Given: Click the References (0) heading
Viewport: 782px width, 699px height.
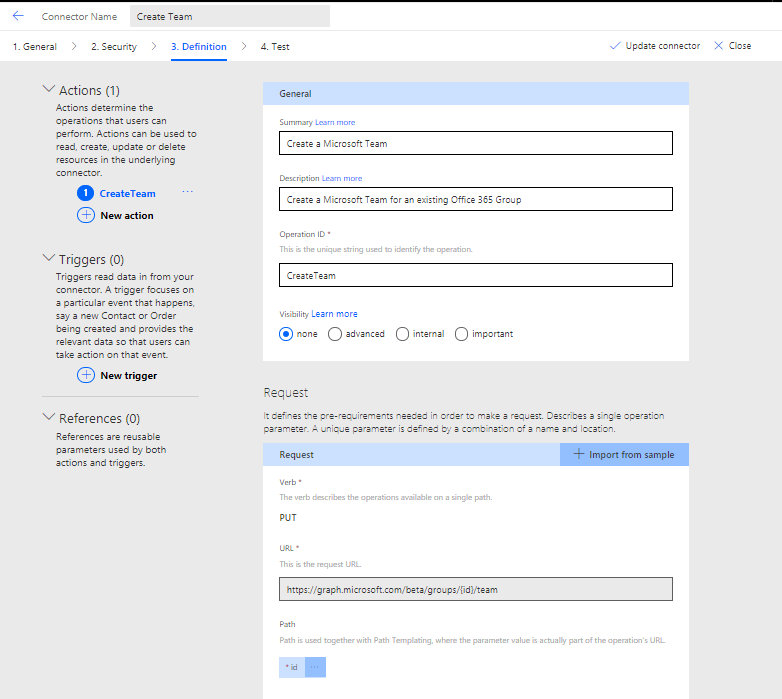Looking at the screenshot, I should (99, 418).
